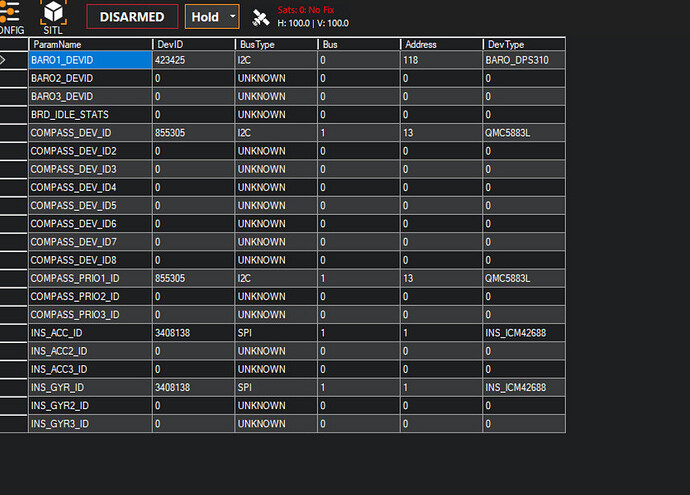Screen dimensions: 690x495
Task: Open the dropdown arrow next to Hold
Action: tap(233, 17)
